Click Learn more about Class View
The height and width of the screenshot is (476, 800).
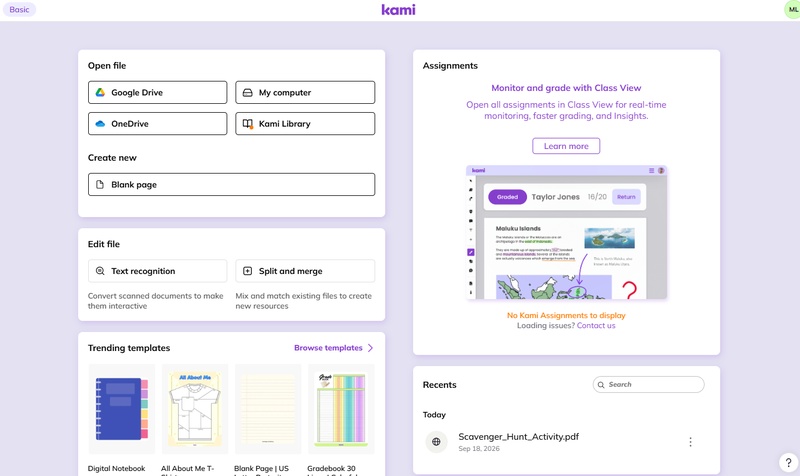coord(566,146)
